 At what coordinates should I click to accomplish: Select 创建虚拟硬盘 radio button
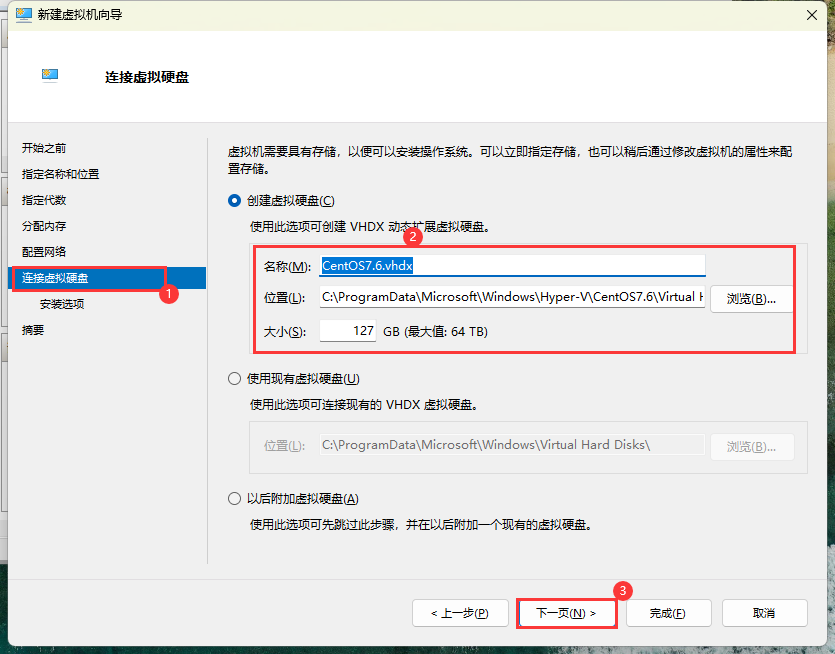pyautogui.click(x=235, y=201)
